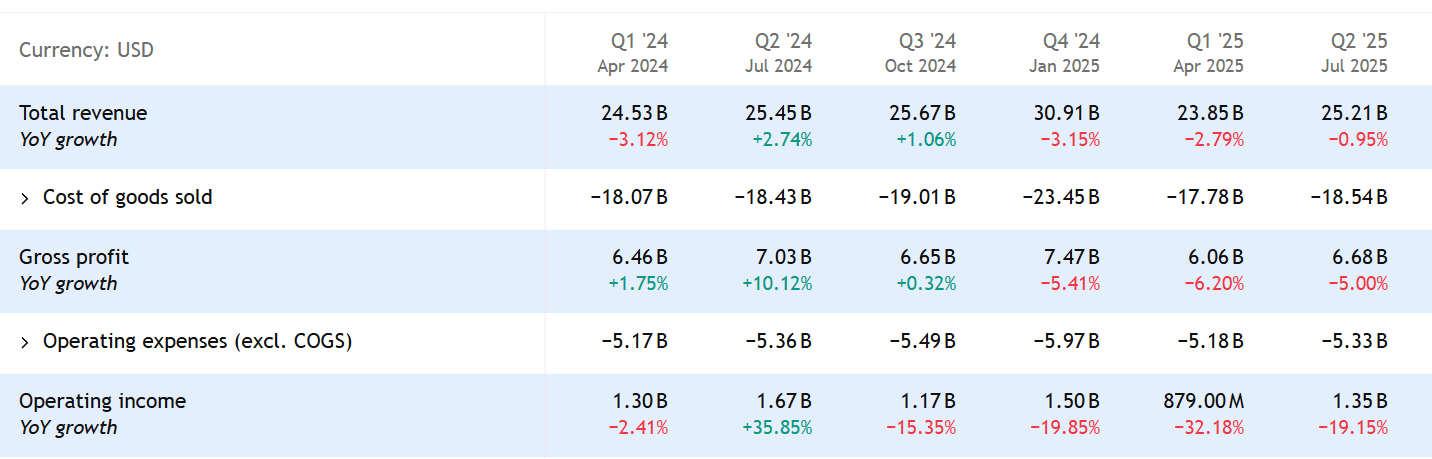Click the 30.91 B total revenue value
1432x459 pixels.
tap(1066, 113)
